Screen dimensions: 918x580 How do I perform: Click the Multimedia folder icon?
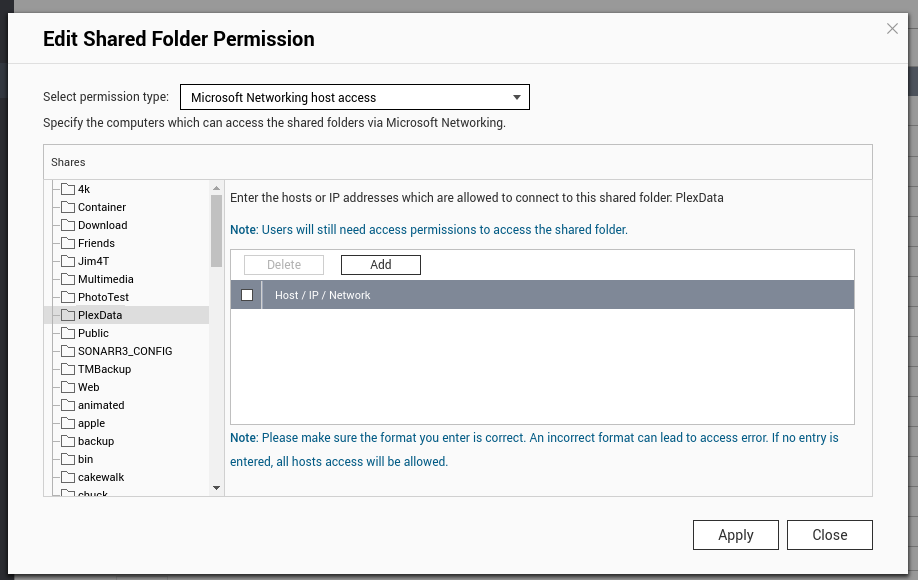68,279
